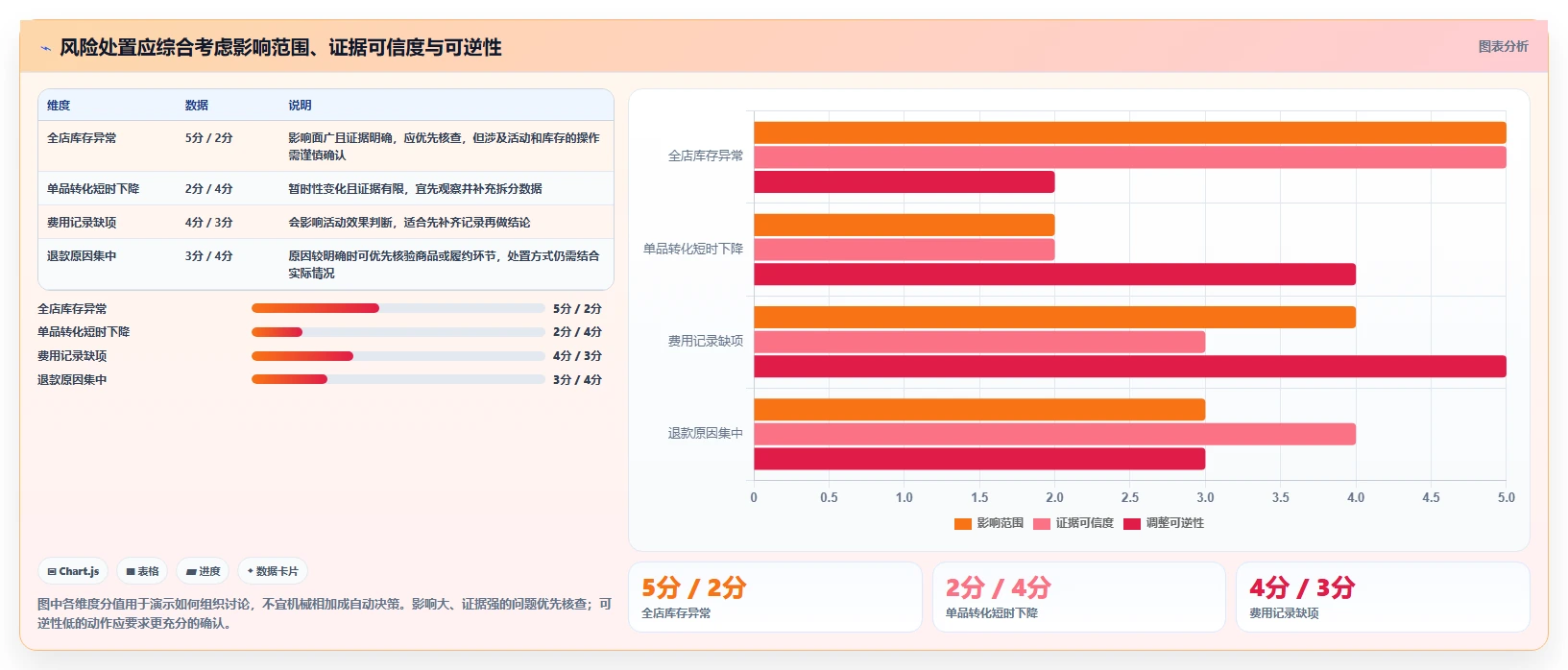Click the 全店库存异常 y-axis label in chart

tap(706, 156)
